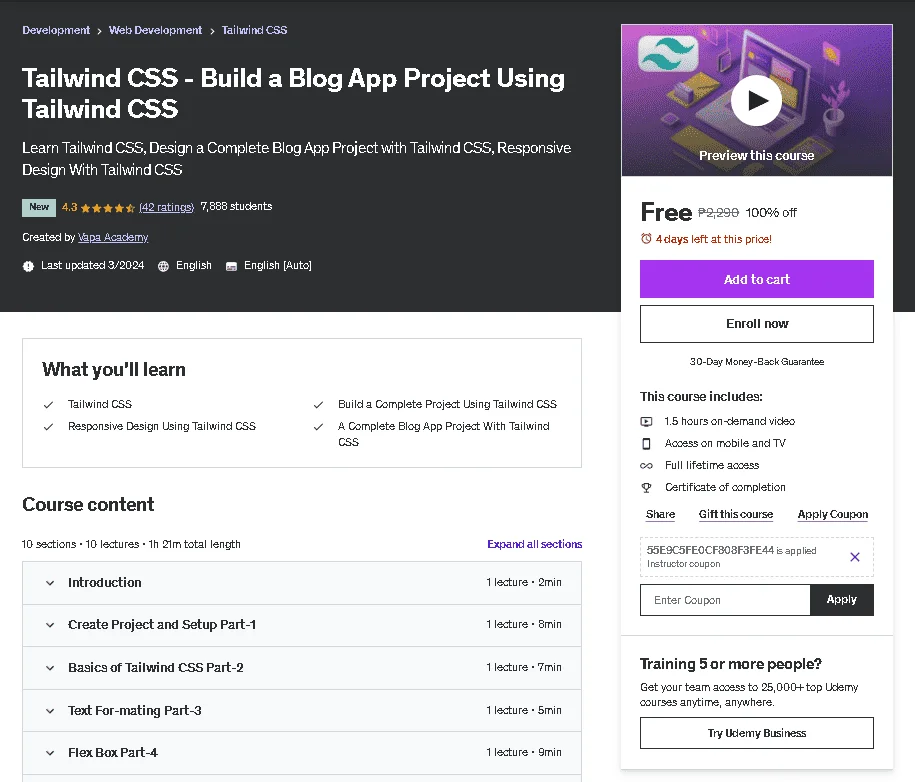This screenshot has width=915, height=782.
Task: Click the 'What you'll learn' heading
Action: point(114,369)
